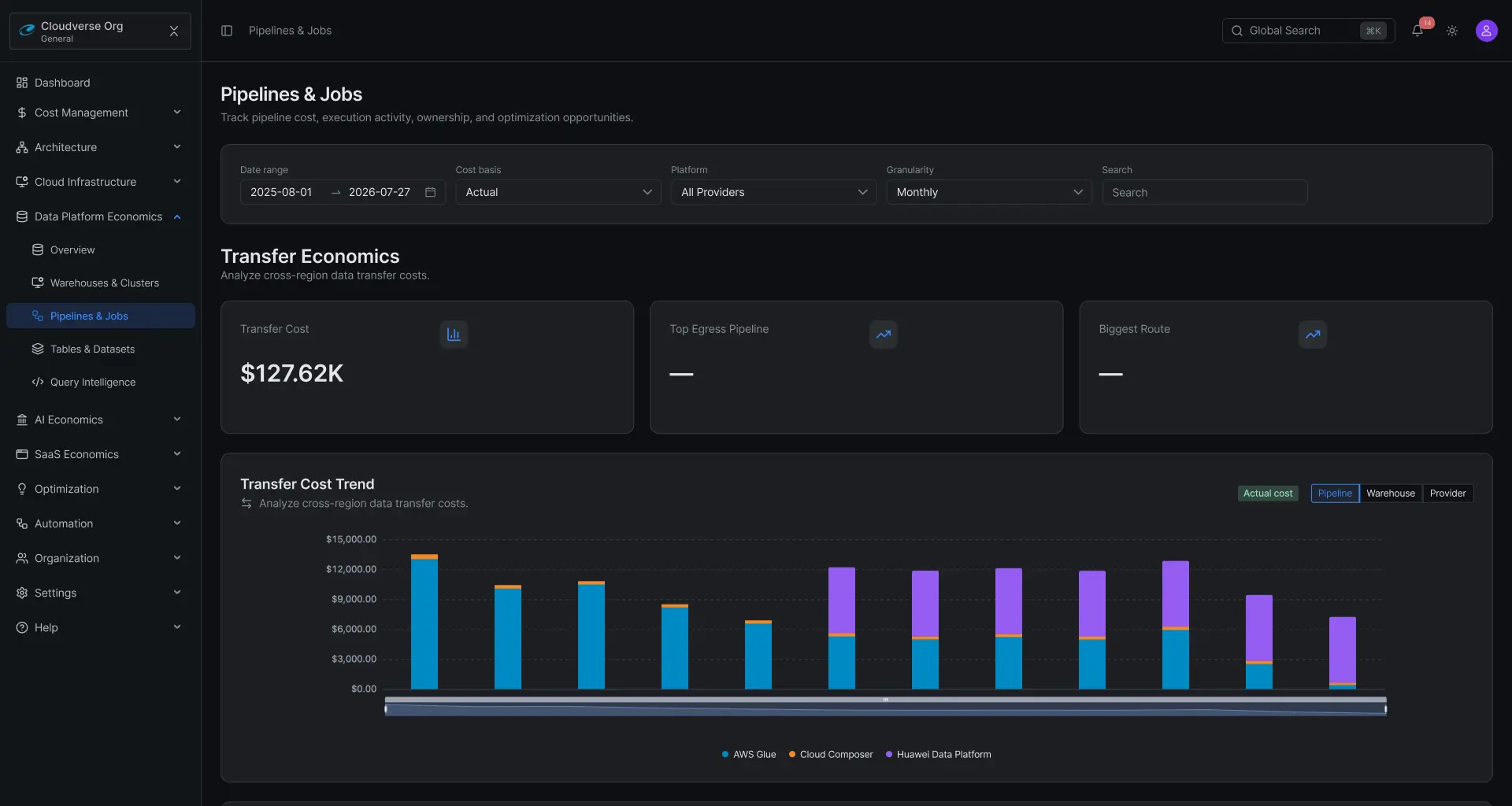Click the Architecture network icon

pyautogui.click(x=22, y=147)
